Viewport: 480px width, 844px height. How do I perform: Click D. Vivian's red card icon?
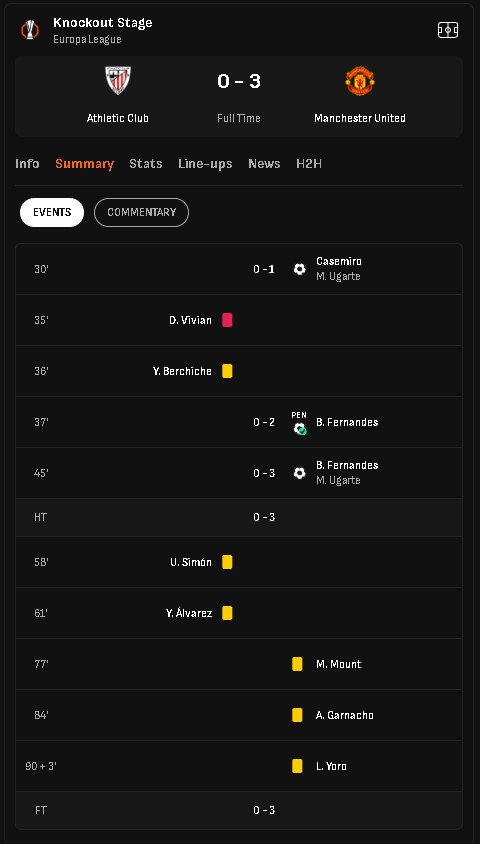click(x=227, y=320)
